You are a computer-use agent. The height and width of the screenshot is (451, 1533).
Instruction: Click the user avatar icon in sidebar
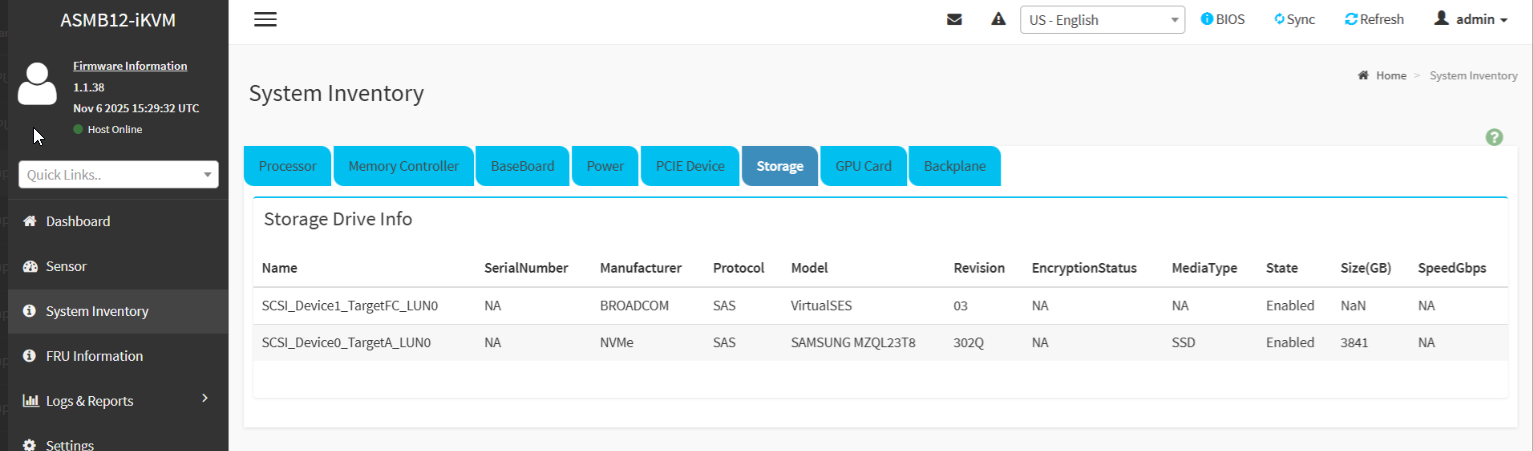pos(38,84)
